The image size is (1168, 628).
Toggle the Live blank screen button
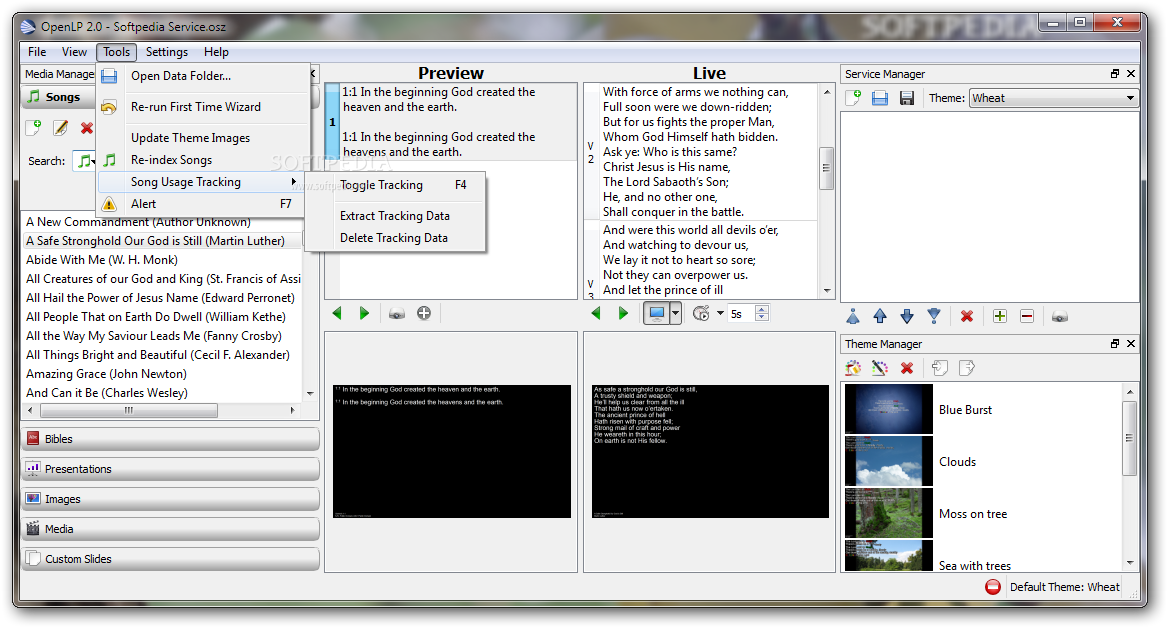tap(656, 314)
